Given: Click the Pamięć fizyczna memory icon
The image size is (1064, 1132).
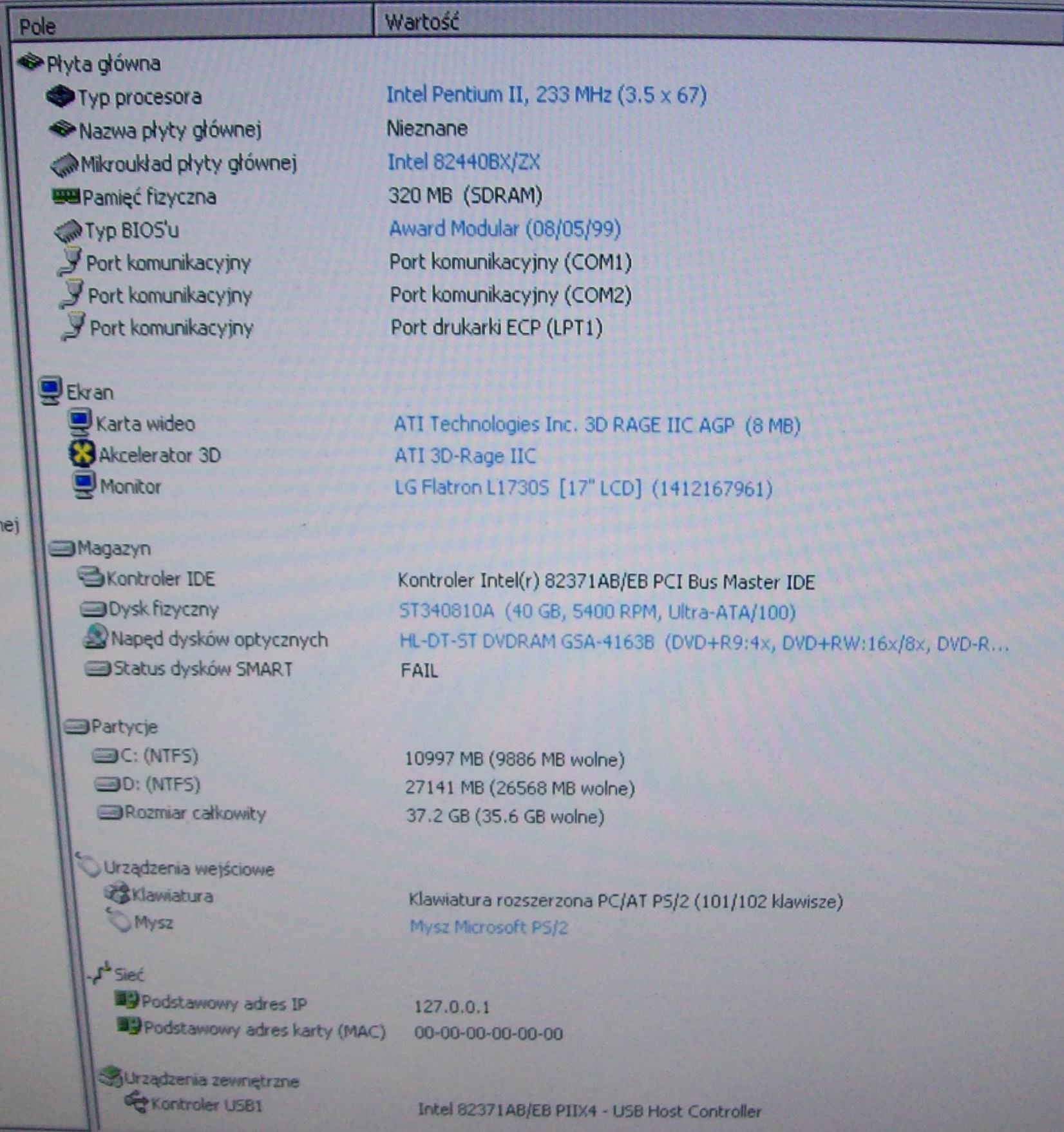Looking at the screenshot, I should (66, 196).
